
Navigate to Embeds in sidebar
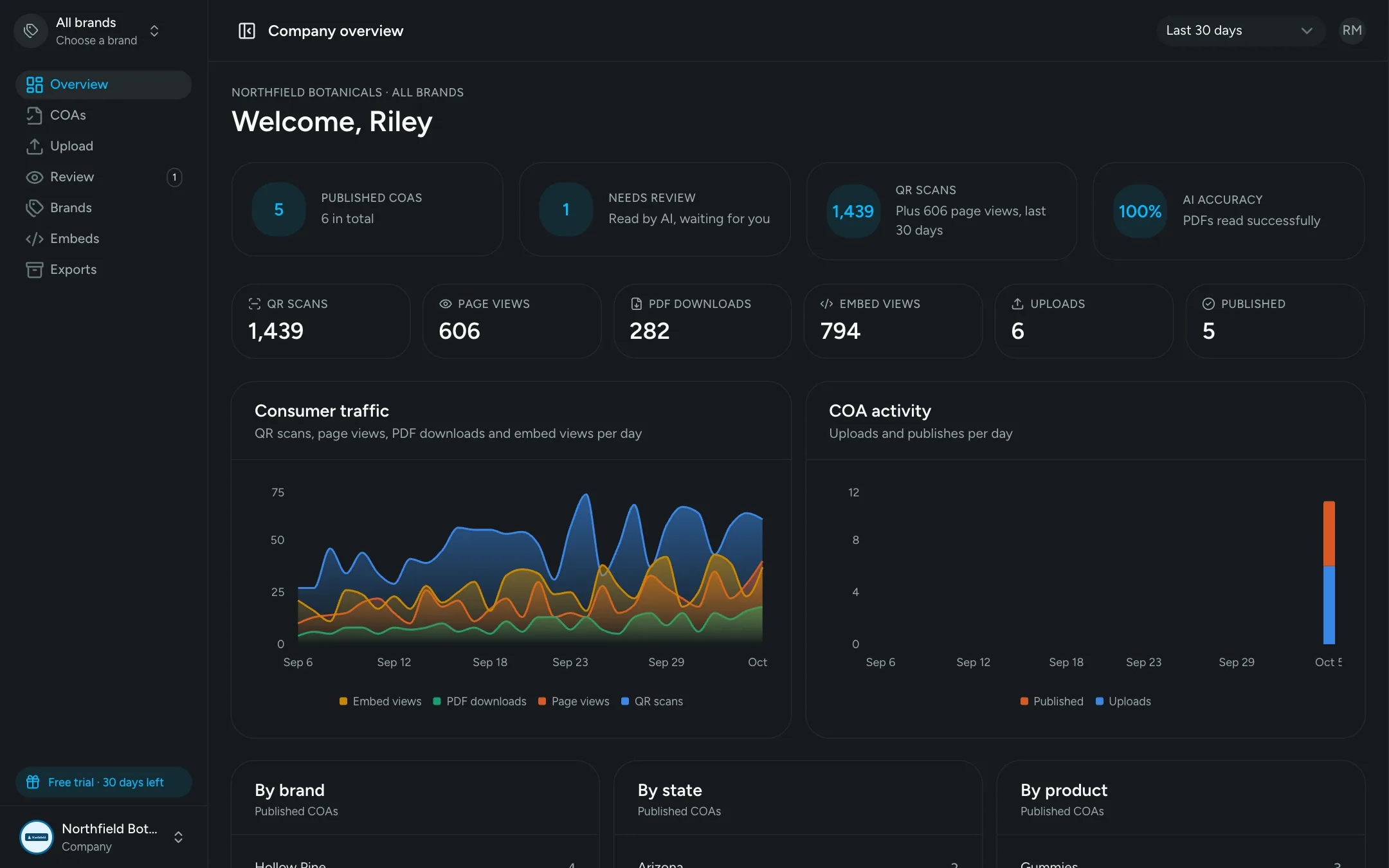[104, 239]
